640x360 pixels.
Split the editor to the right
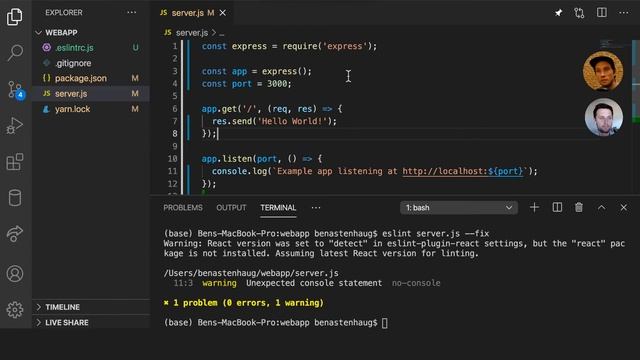[602, 13]
